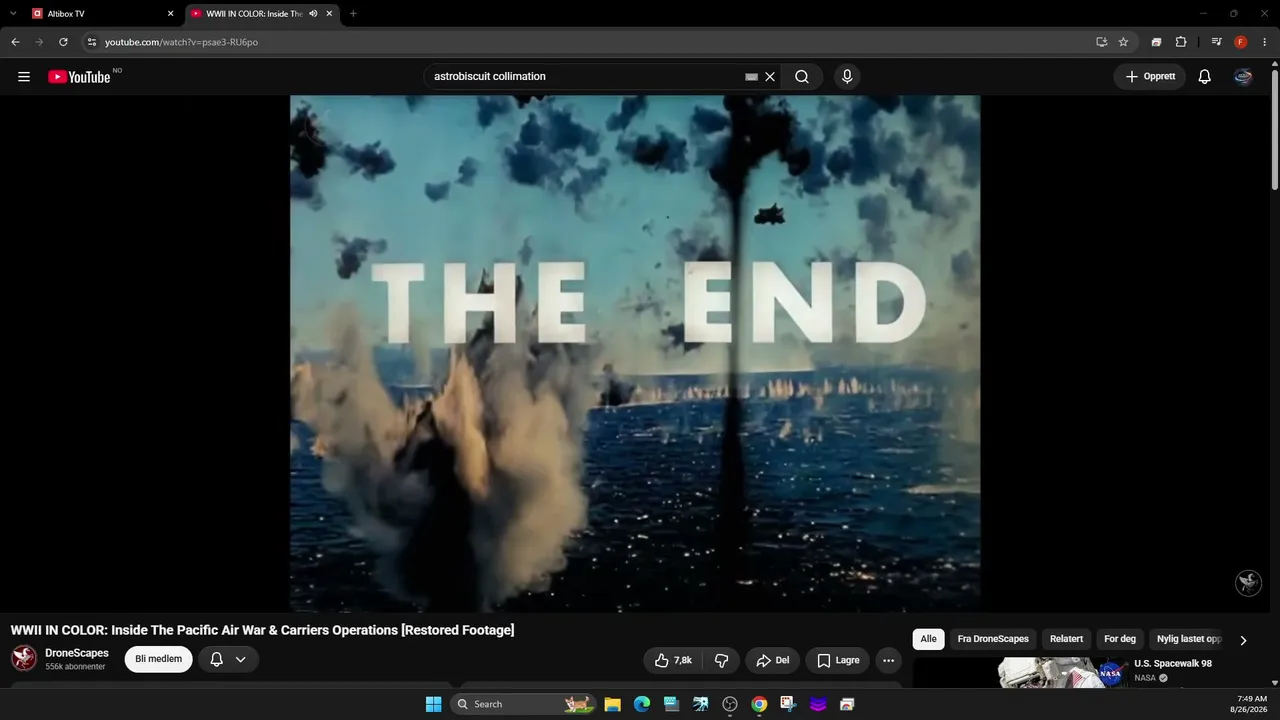Open the on-screen keyboard in the search box
Viewport: 1280px width, 720px height.
coord(752,77)
